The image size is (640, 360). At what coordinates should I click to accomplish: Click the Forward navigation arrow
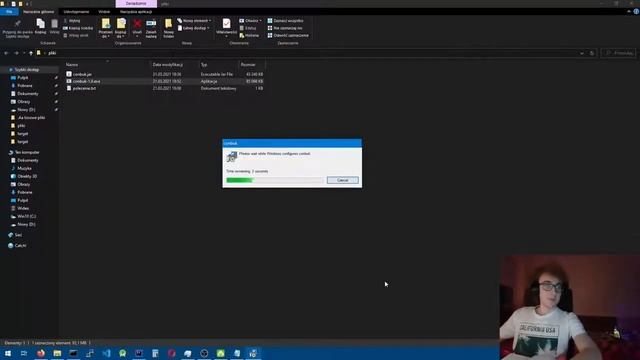[16, 53]
